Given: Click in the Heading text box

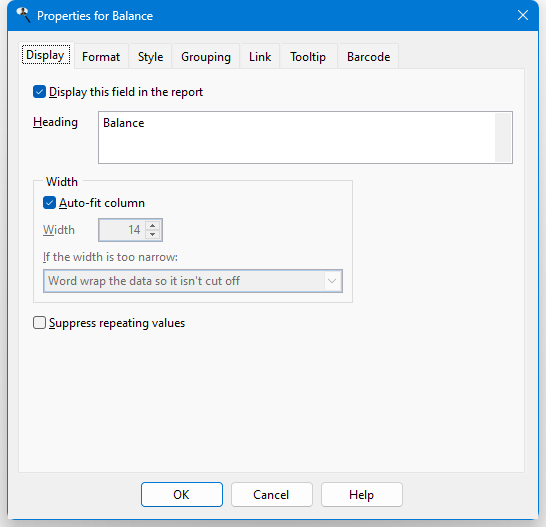Looking at the screenshot, I should click(297, 137).
